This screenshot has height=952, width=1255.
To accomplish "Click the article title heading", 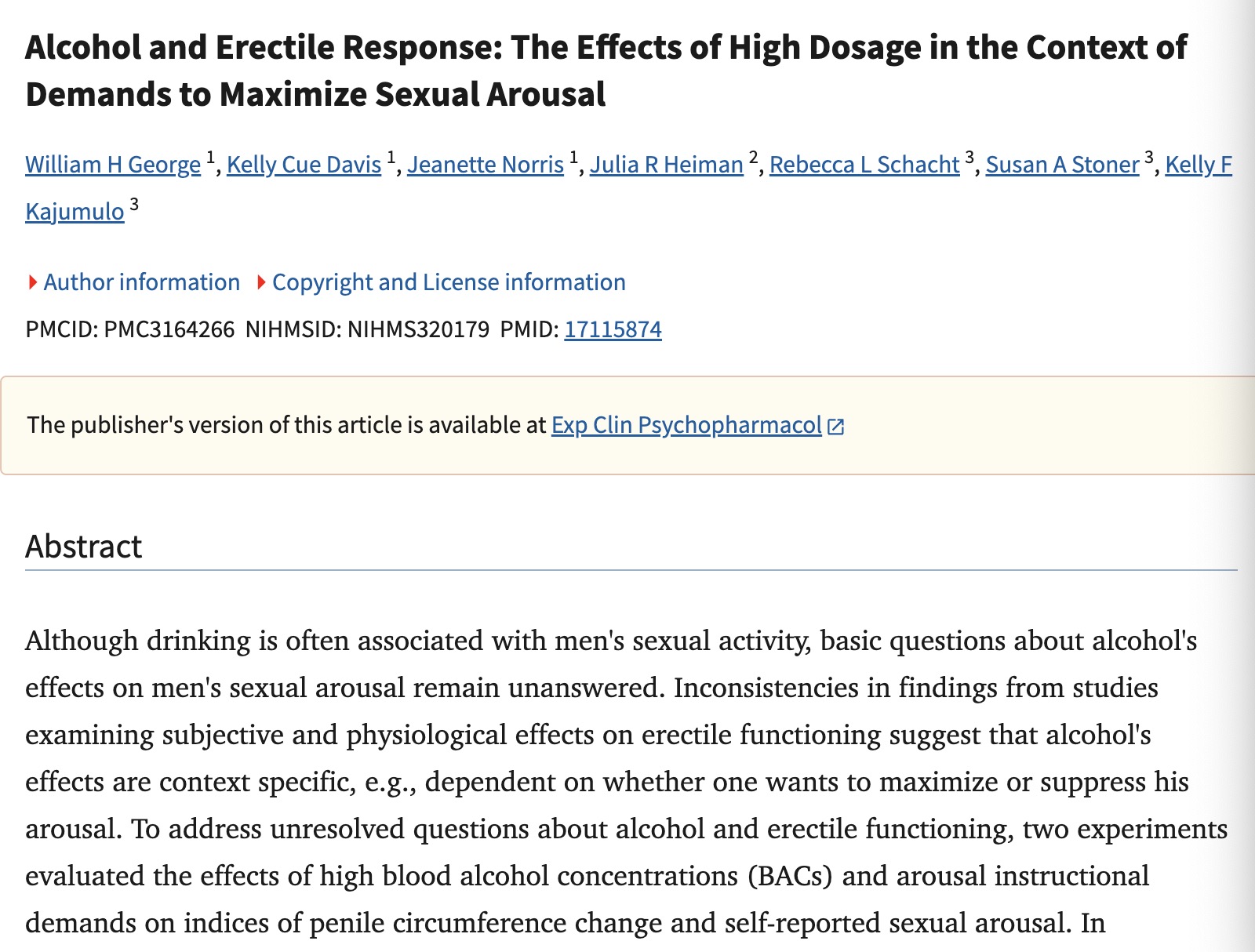I will 606,71.
